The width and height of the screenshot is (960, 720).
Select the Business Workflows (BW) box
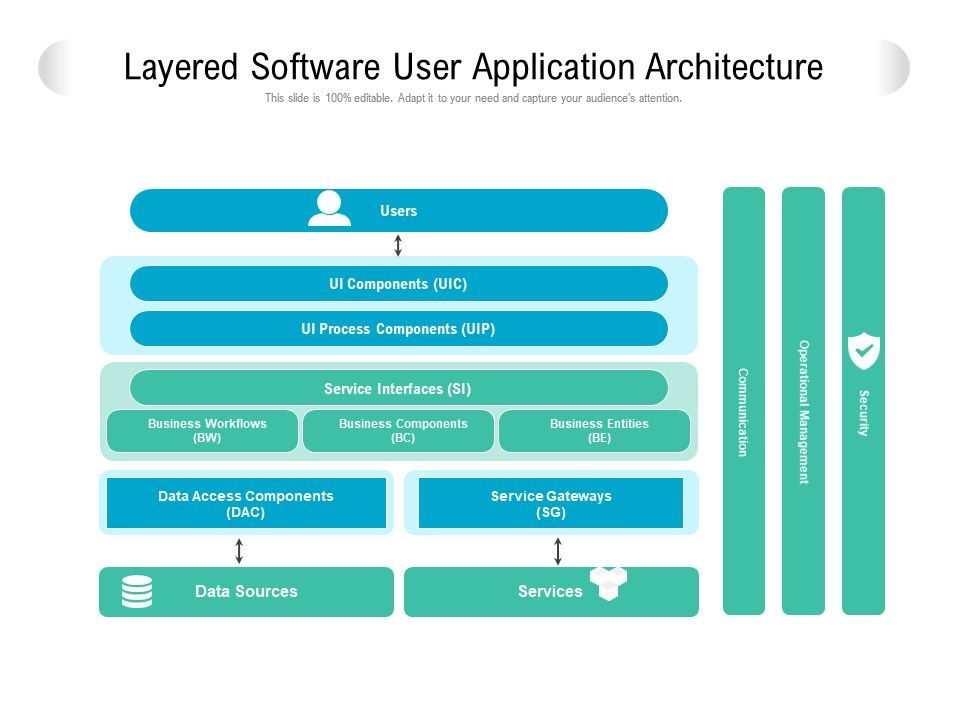click(203, 431)
